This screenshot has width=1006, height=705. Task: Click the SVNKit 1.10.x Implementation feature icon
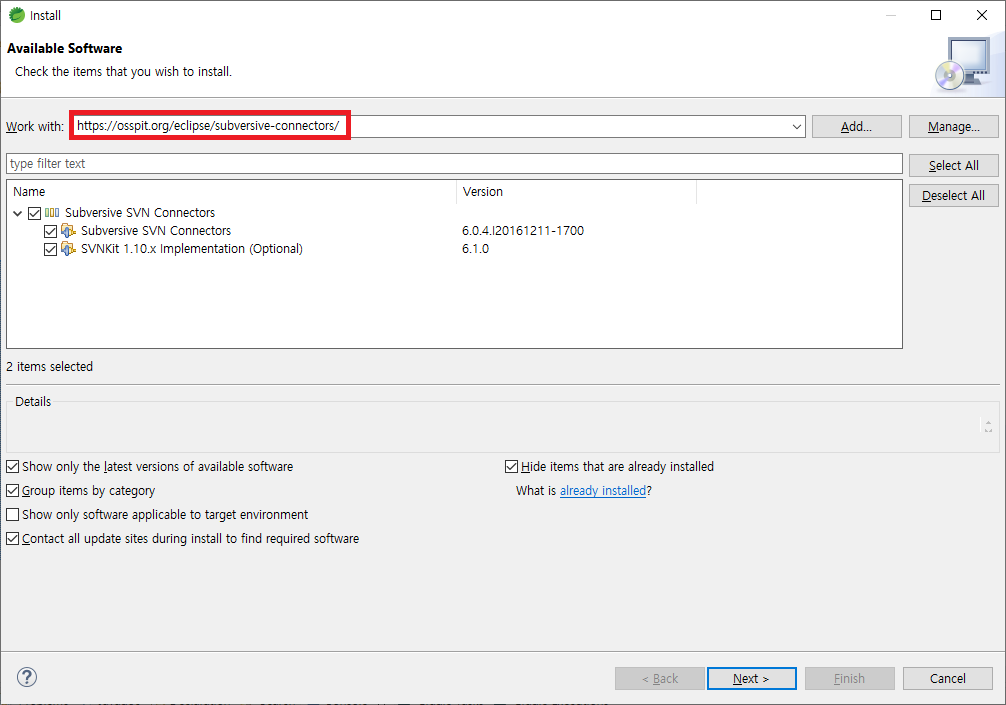click(x=68, y=248)
